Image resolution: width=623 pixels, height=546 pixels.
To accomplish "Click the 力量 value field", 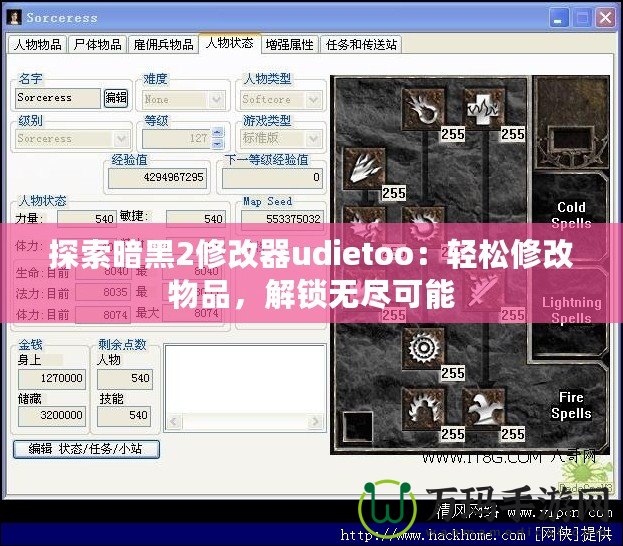I will point(87,219).
